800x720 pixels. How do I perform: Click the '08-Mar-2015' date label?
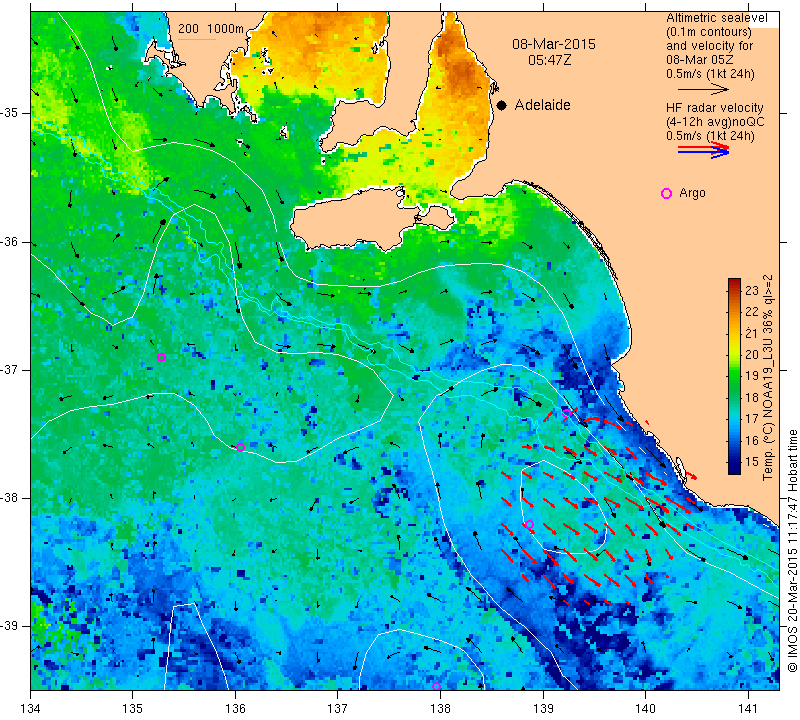pyautogui.click(x=554, y=44)
